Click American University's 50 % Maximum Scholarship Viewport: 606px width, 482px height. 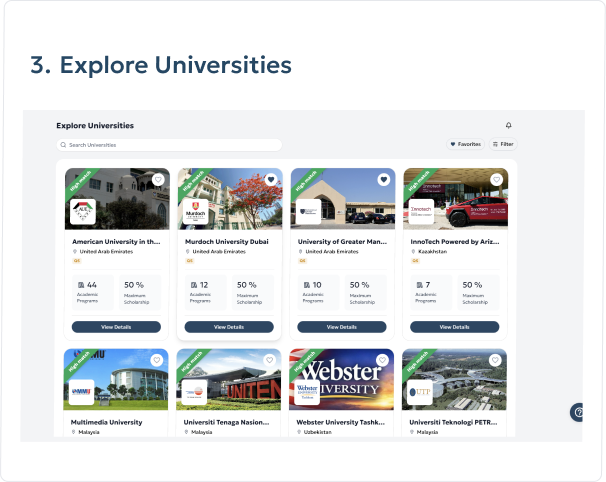(x=140, y=293)
